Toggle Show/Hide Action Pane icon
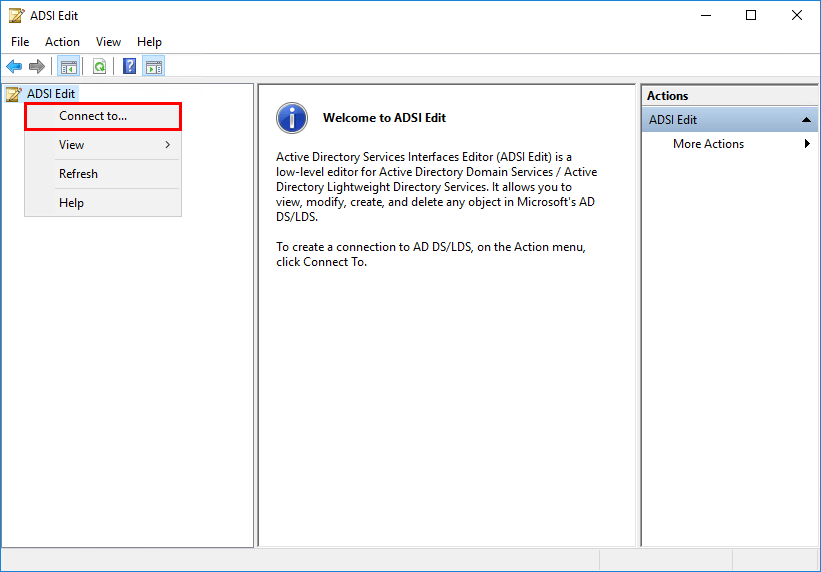This screenshot has height=572, width=821. (x=154, y=67)
